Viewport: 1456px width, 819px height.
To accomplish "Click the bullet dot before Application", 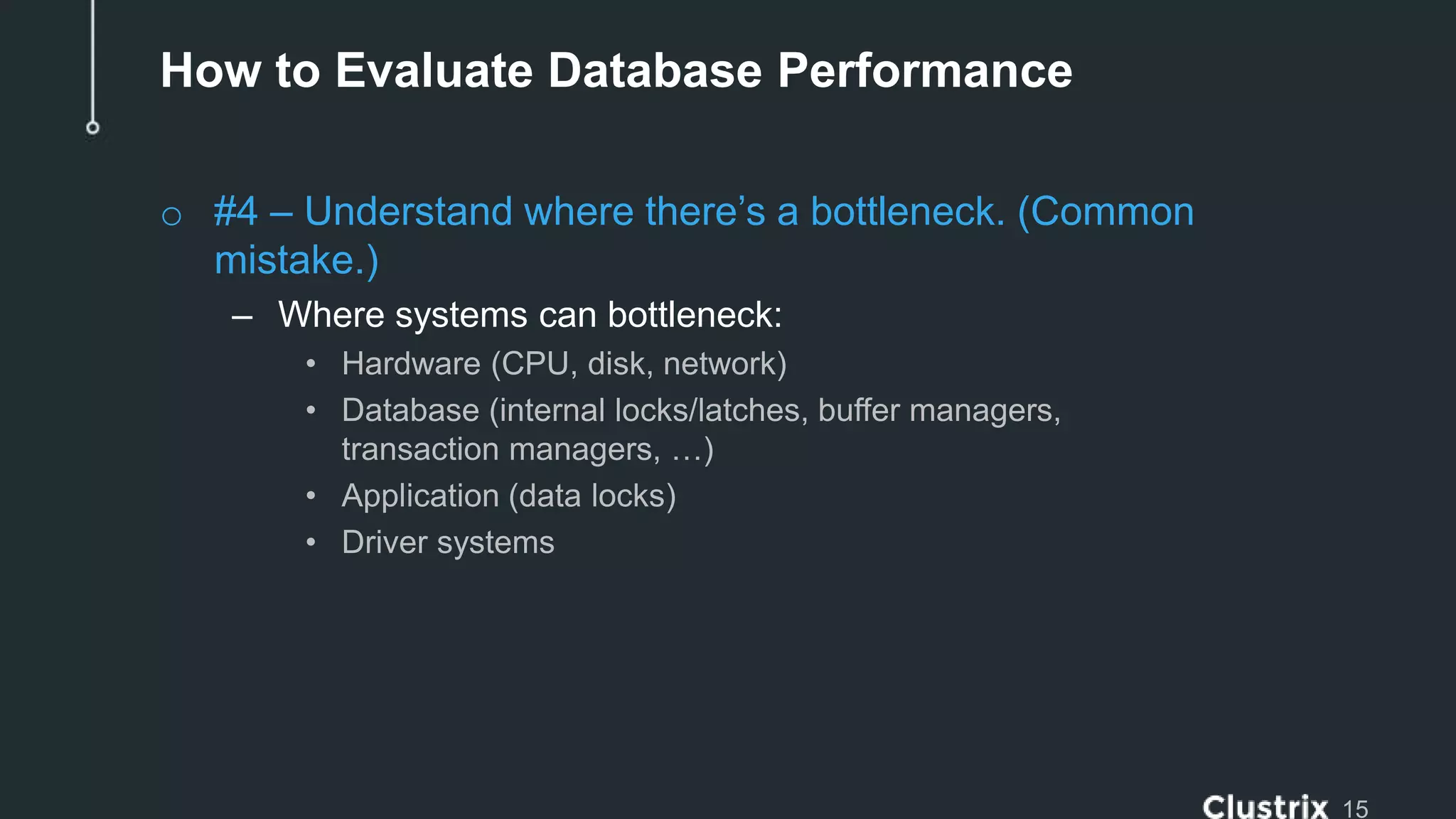I will tap(311, 496).
